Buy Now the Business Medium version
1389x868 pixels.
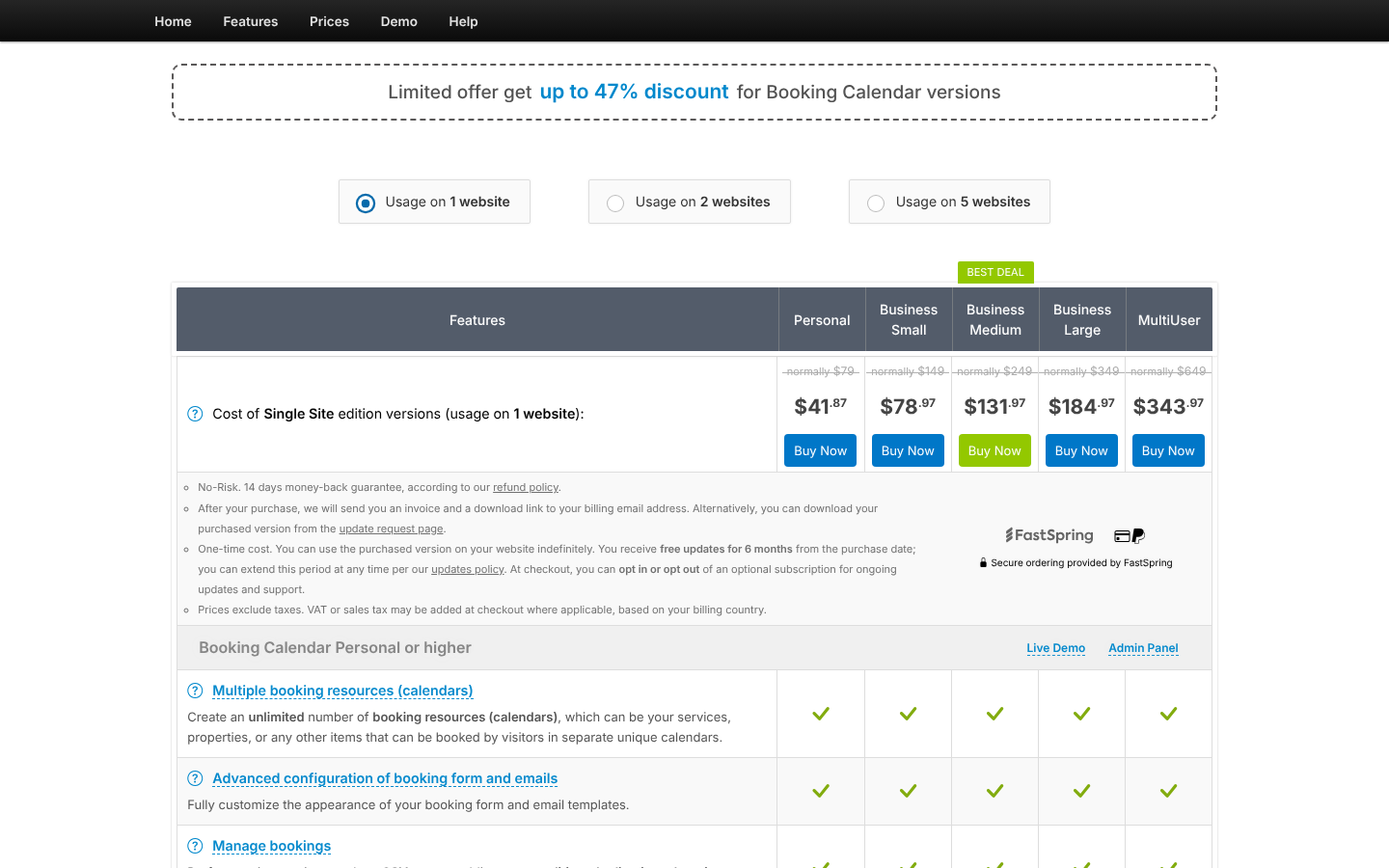[x=994, y=450]
